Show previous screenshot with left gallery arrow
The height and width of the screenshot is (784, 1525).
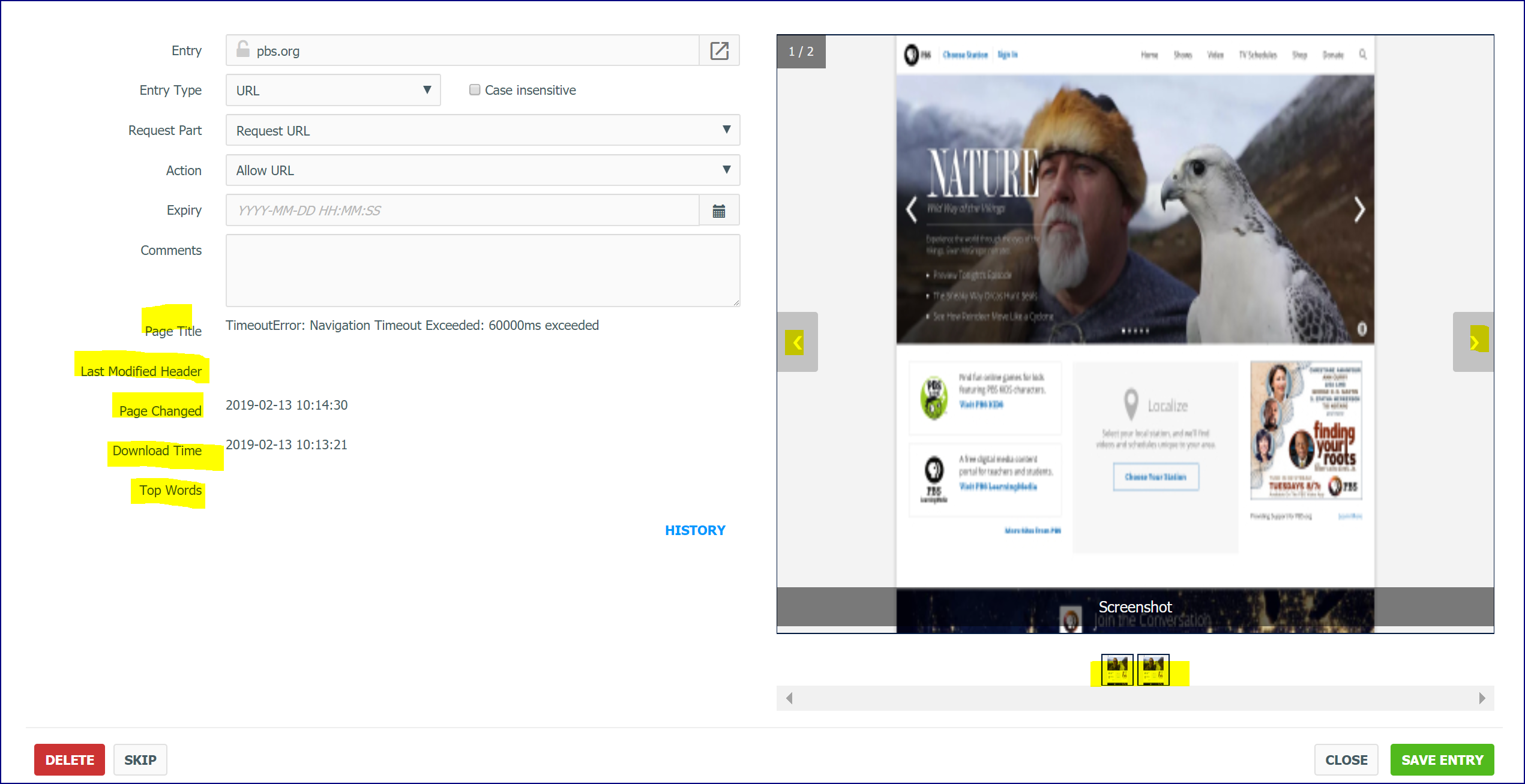(x=797, y=342)
